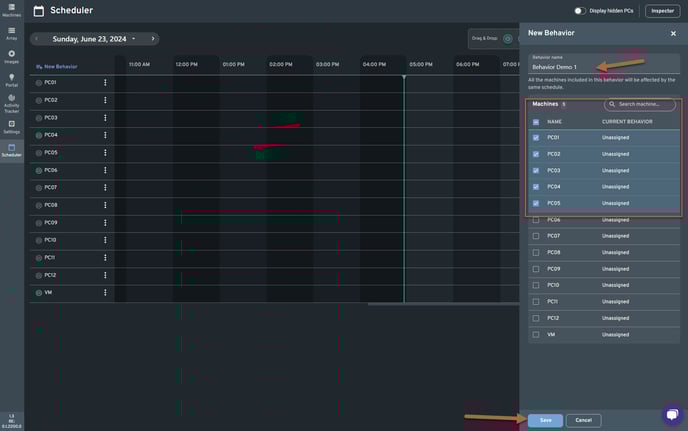Open the options menu for PC05
This screenshot has width=688, height=431.
[105, 153]
